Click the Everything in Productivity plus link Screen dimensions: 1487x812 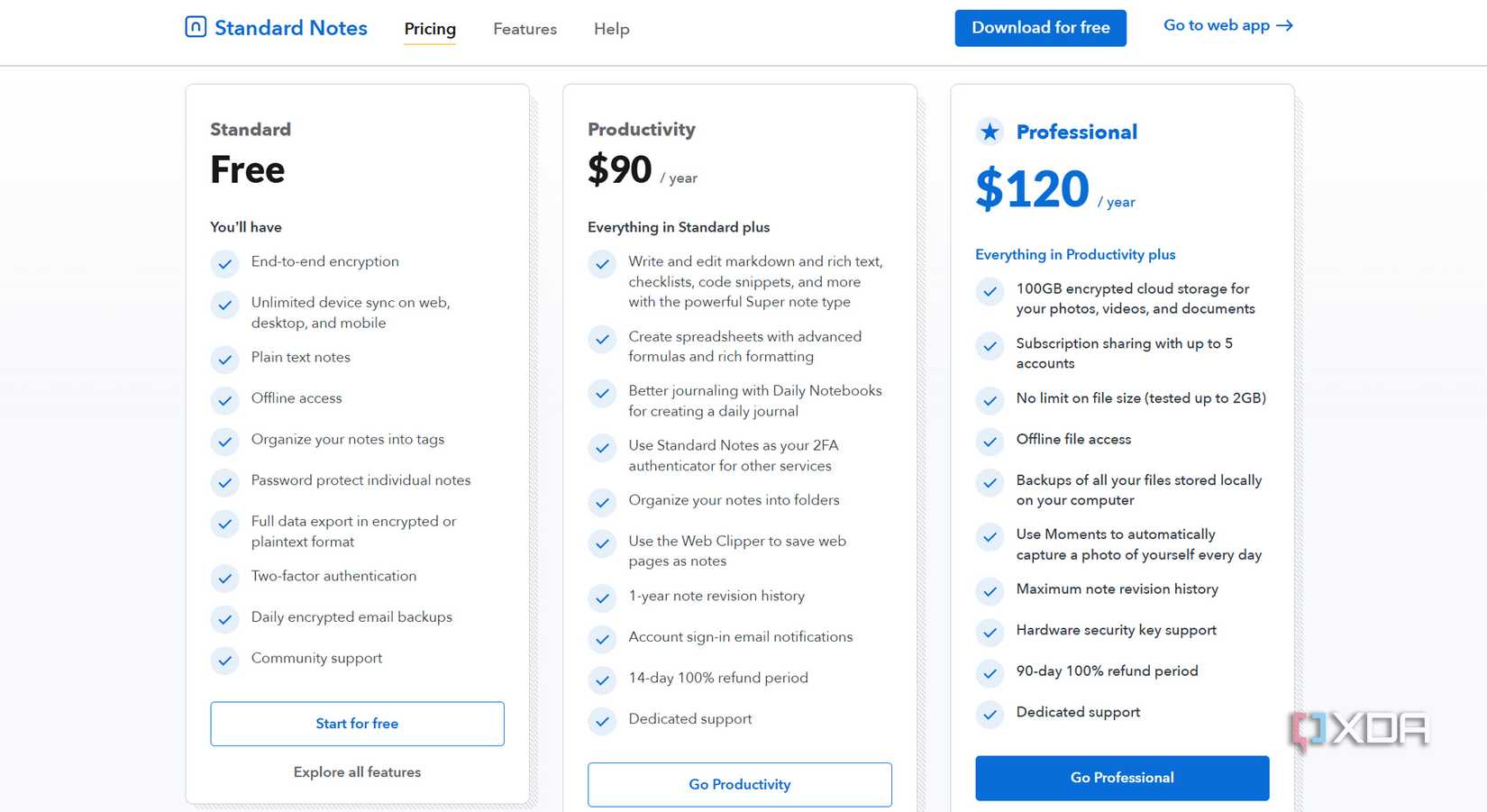(1075, 254)
